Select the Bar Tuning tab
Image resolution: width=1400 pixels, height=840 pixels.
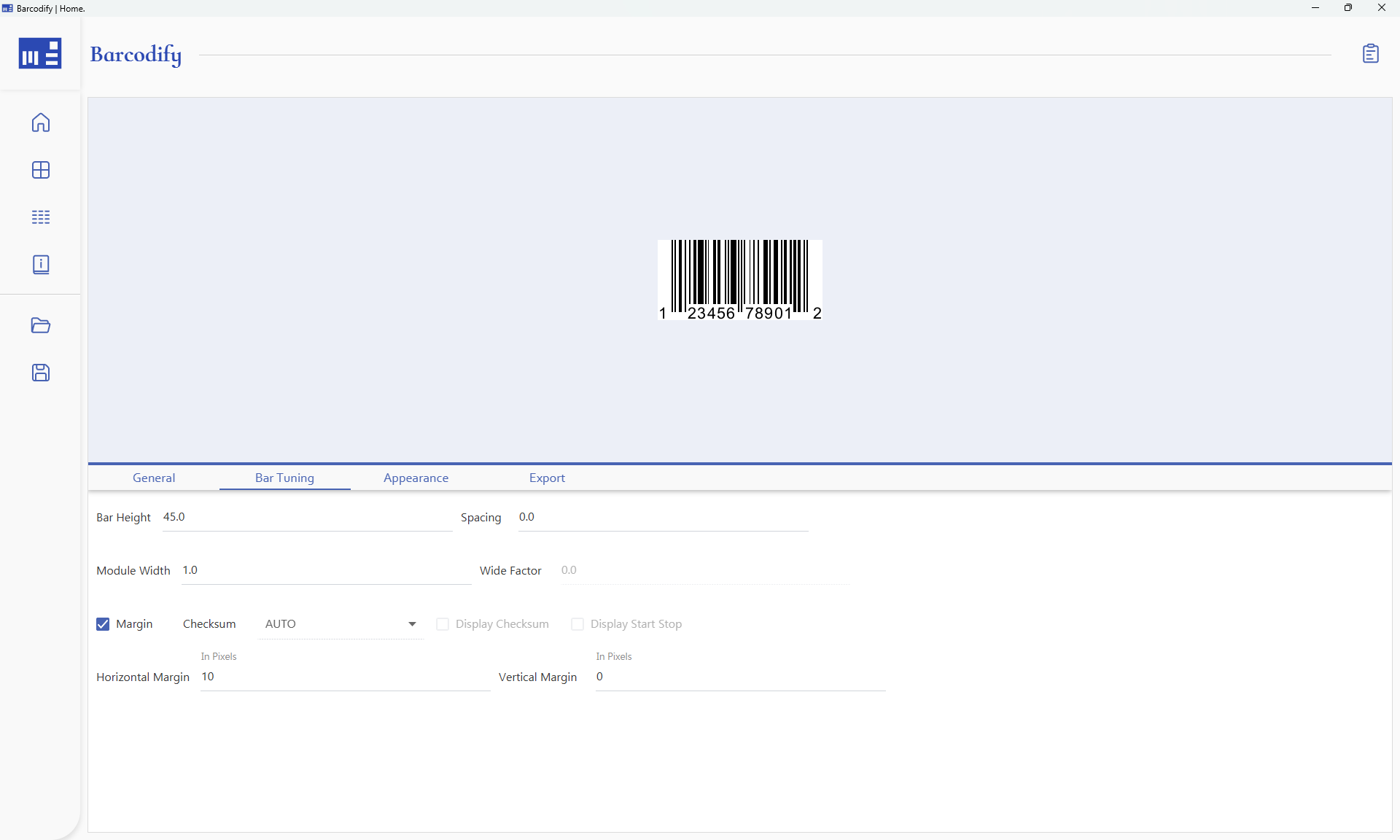point(284,478)
